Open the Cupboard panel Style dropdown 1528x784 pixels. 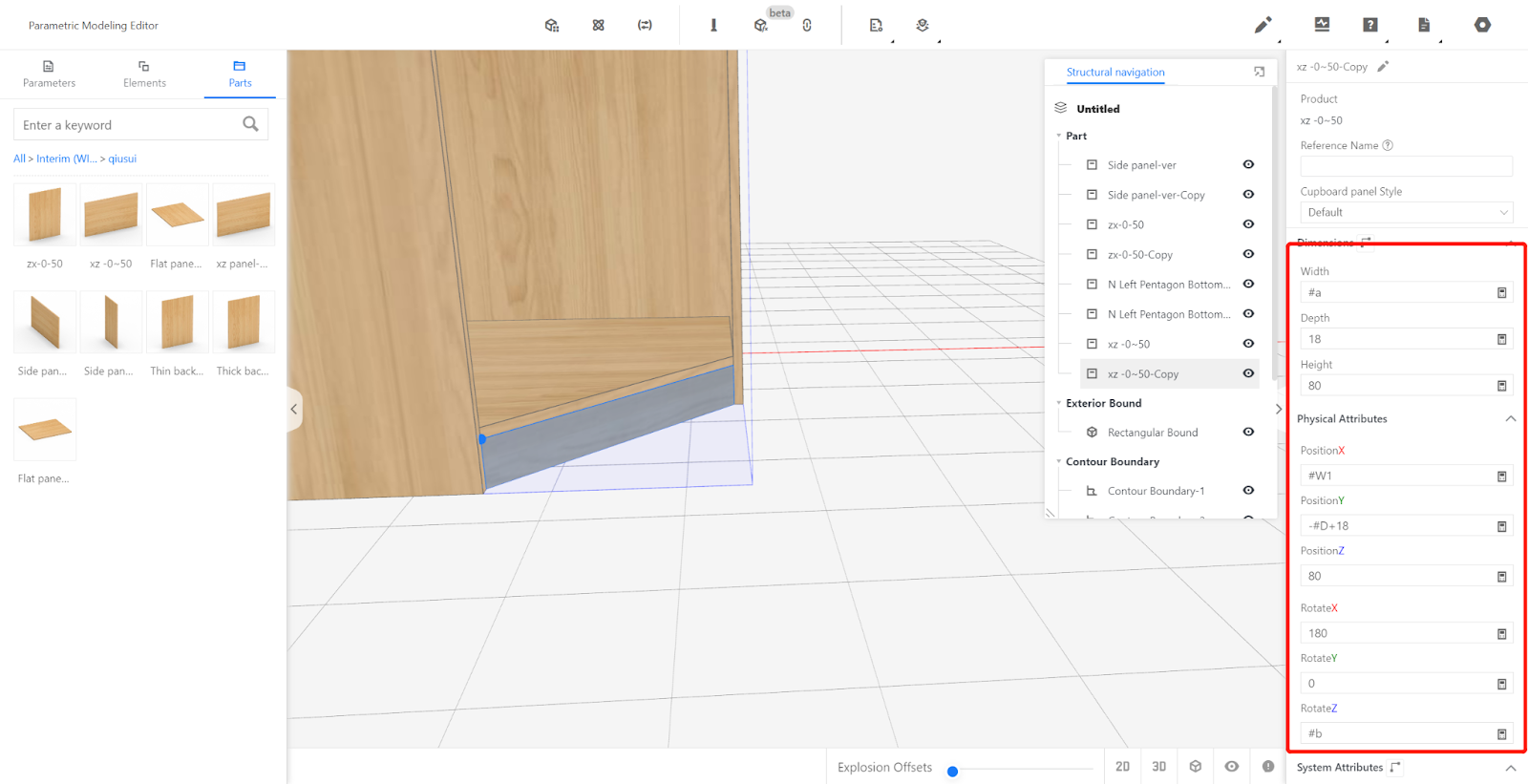click(x=1406, y=212)
